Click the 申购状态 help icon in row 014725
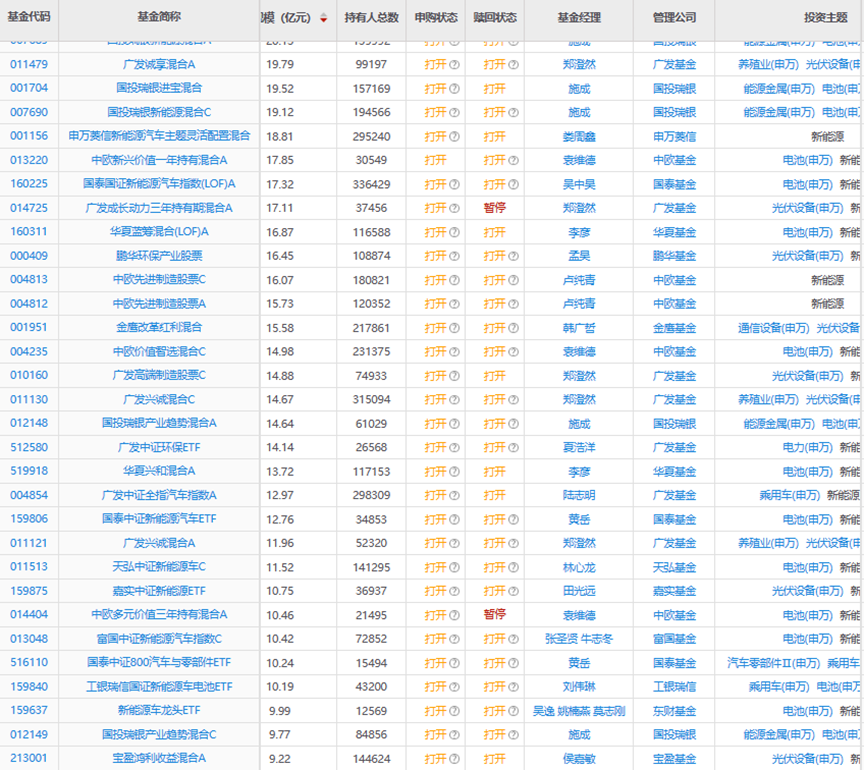The height and width of the screenshot is (770, 864). point(454,208)
